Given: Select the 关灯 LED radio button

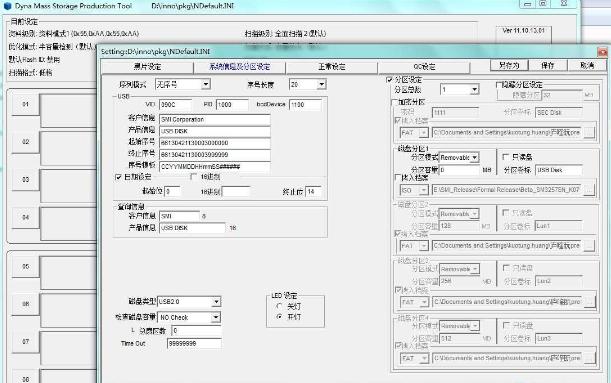Looking at the screenshot, I should [x=279, y=306].
